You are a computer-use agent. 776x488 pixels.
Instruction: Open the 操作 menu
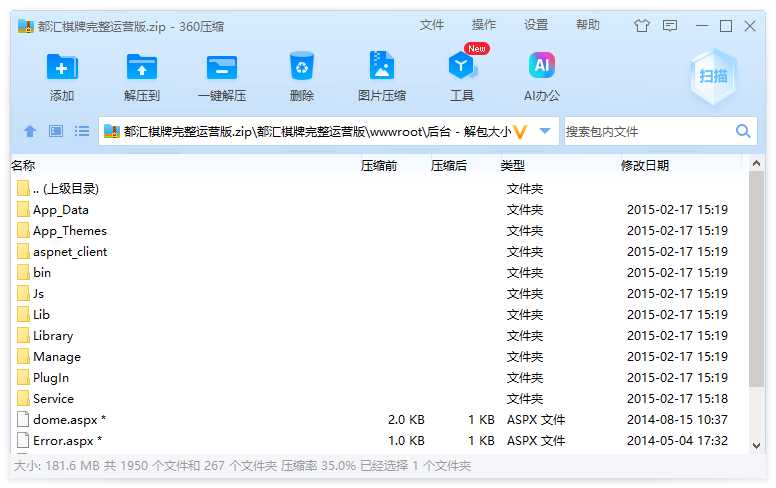coord(484,25)
